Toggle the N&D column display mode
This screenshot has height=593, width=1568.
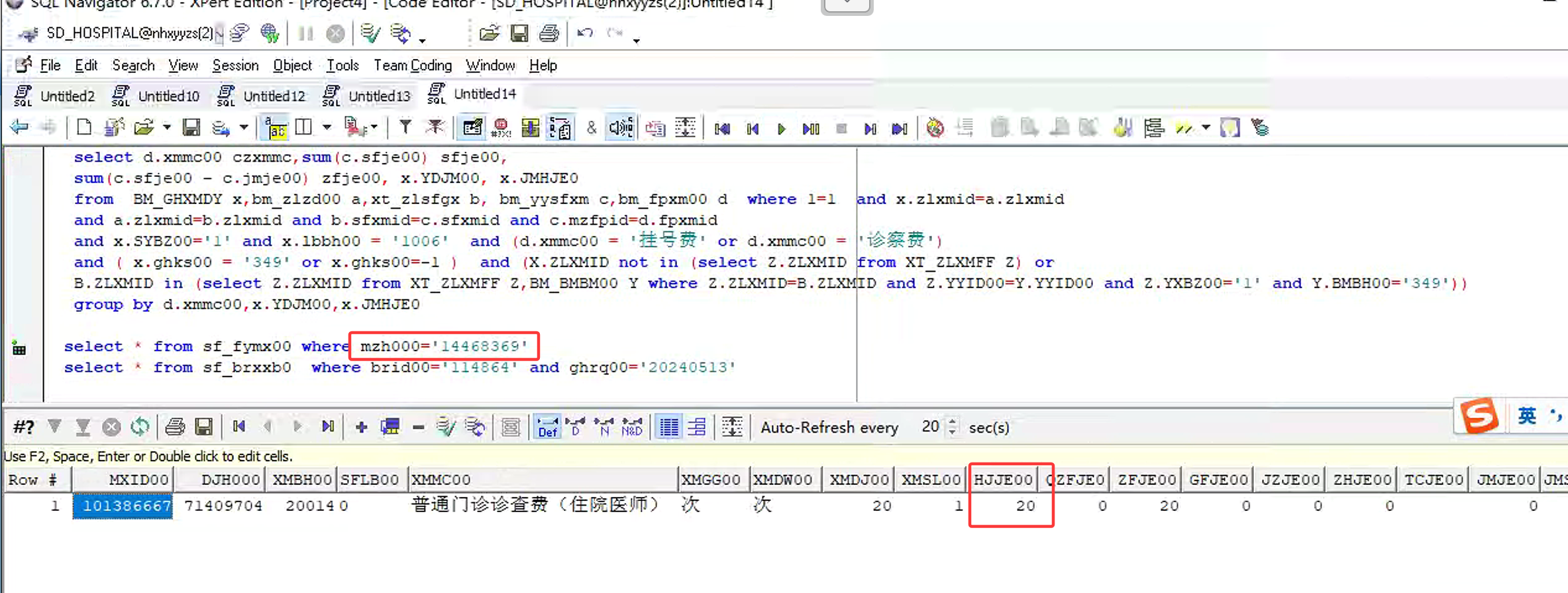[632, 427]
